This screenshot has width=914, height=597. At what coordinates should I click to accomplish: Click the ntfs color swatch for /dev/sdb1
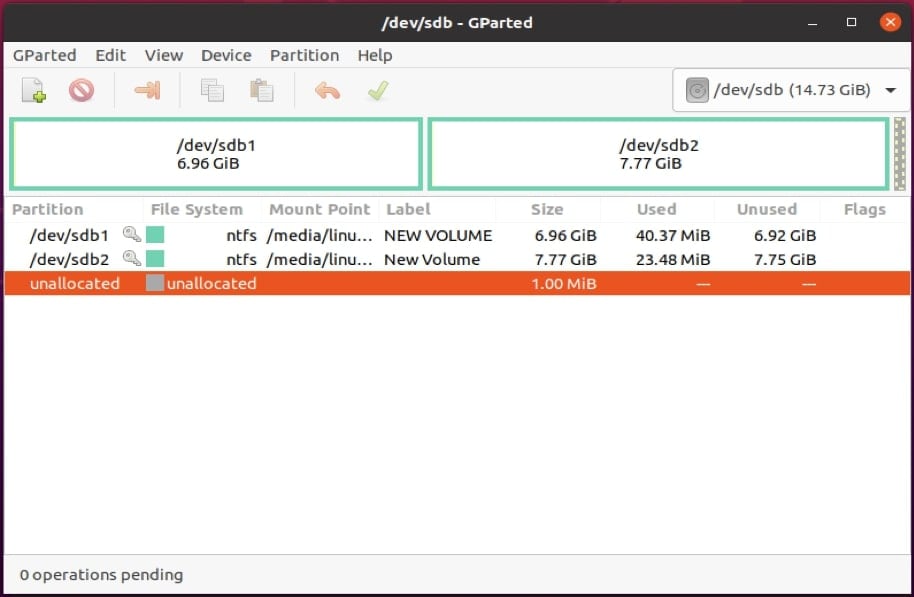pyautogui.click(x=155, y=235)
